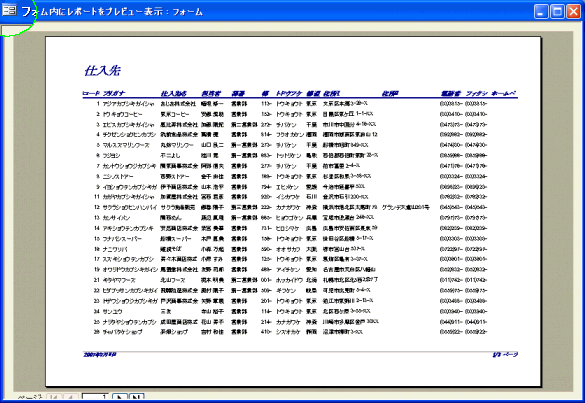The image size is (585, 403).
Task: Maximize the form window
Action: pyautogui.click(x=557, y=11)
